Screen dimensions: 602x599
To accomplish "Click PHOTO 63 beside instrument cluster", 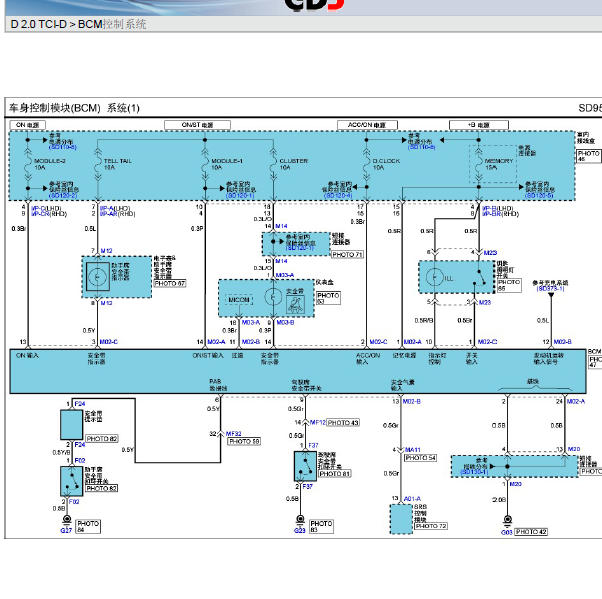I will point(328,298).
